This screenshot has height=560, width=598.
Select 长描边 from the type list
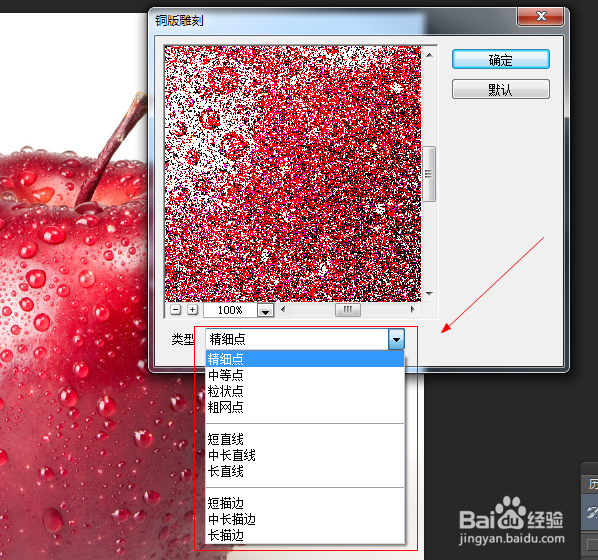click(305, 535)
